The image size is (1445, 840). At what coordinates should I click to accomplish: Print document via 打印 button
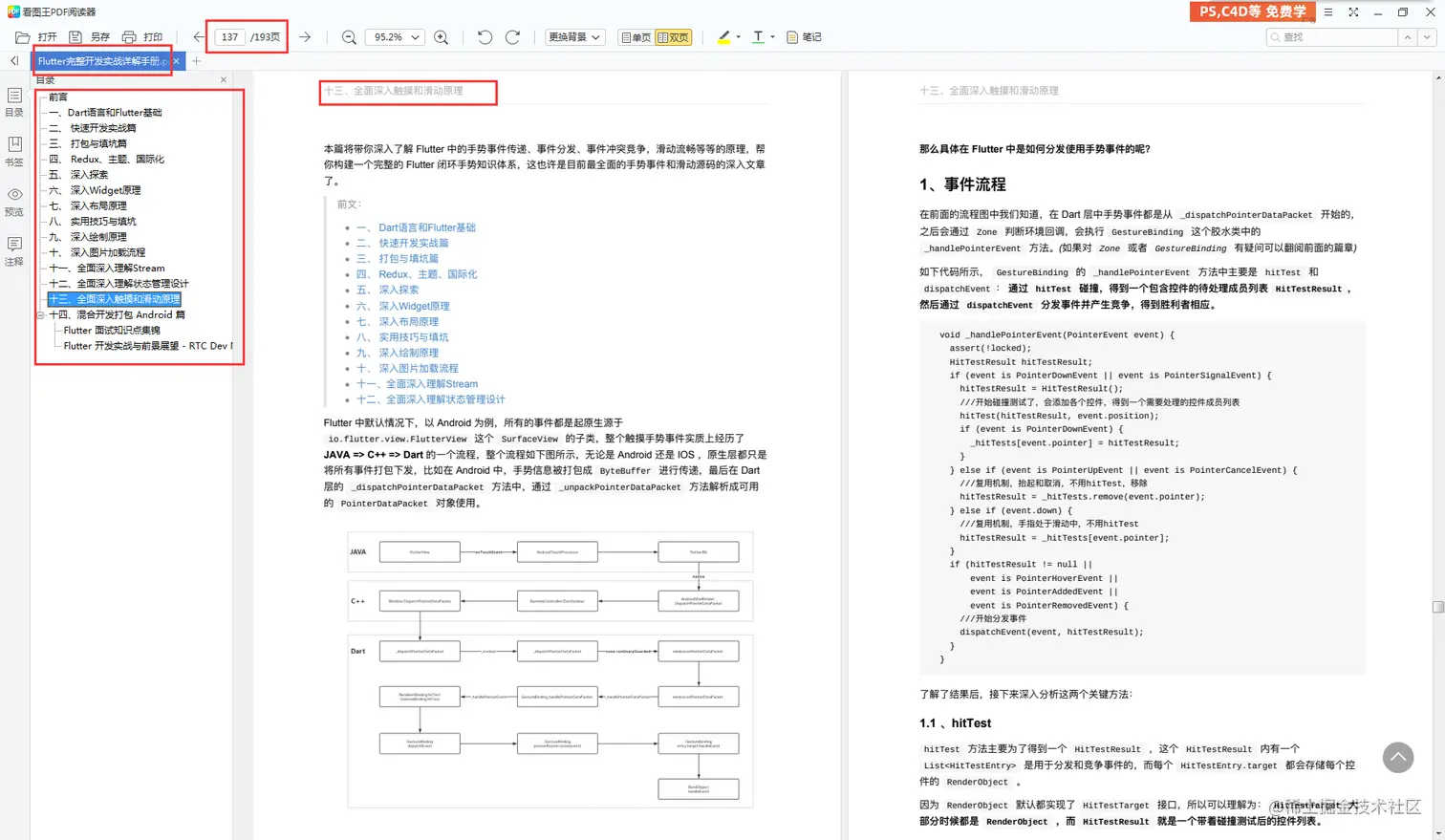point(142,37)
